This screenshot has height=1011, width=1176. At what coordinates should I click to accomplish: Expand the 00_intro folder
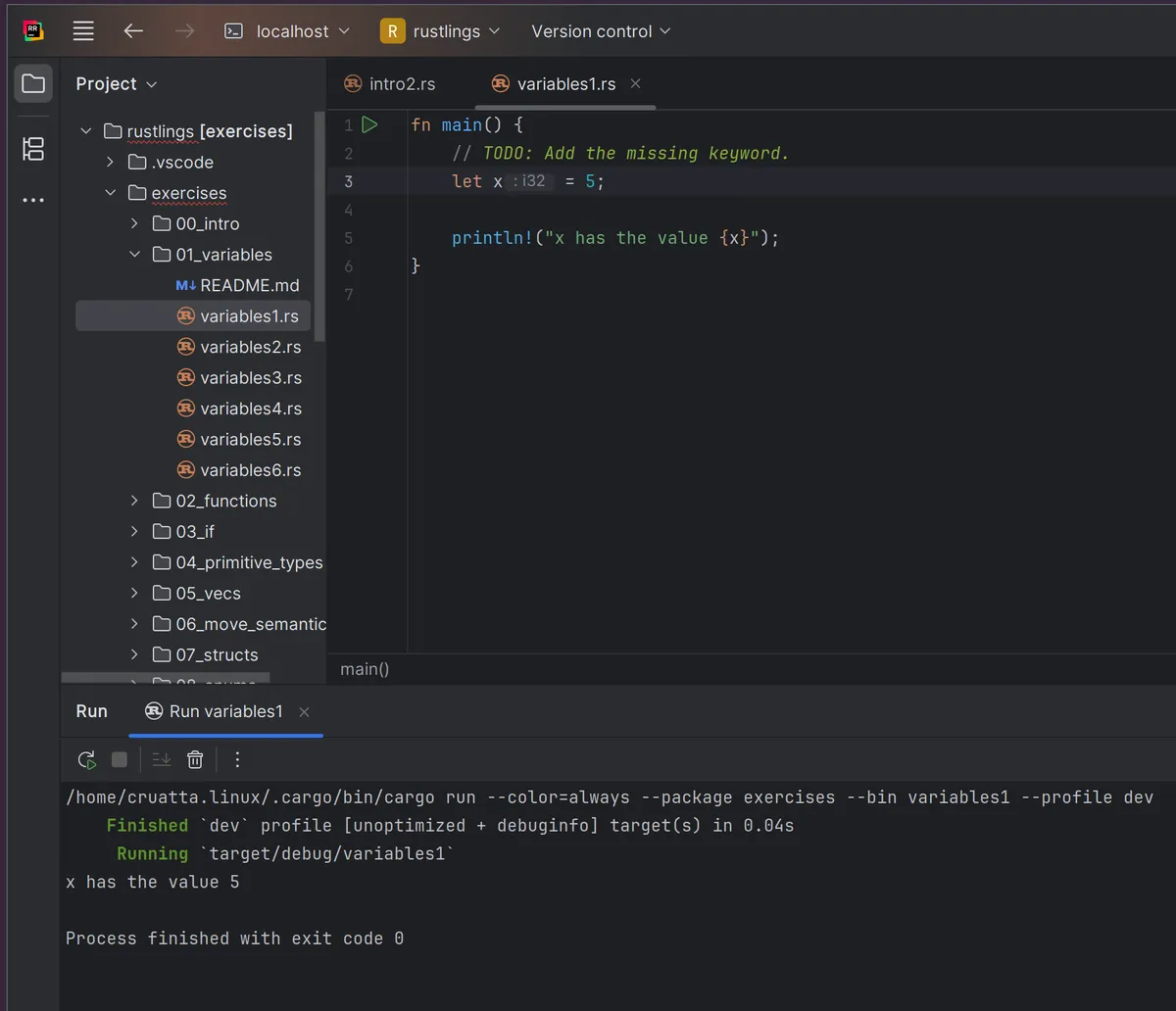(134, 224)
